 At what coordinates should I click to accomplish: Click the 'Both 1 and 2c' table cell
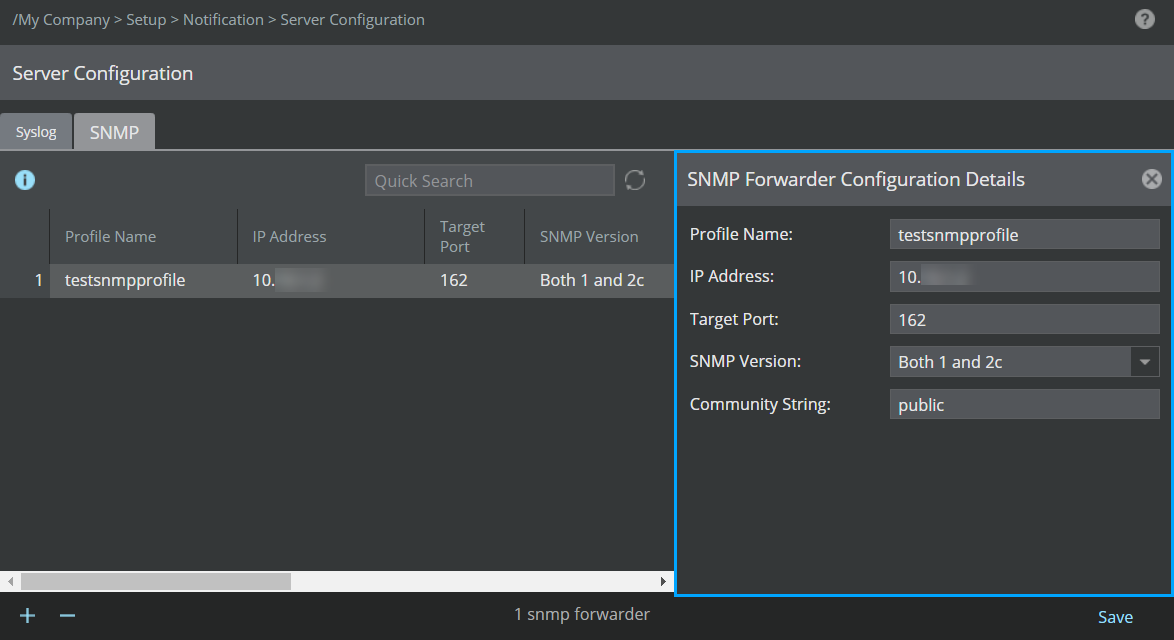click(x=599, y=281)
